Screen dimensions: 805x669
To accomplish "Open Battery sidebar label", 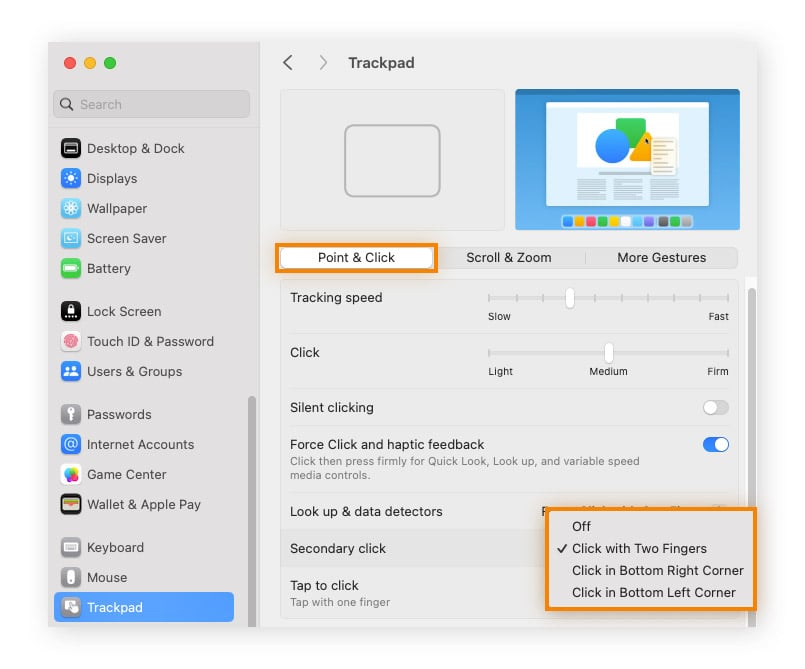I will click(x=109, y=269).
